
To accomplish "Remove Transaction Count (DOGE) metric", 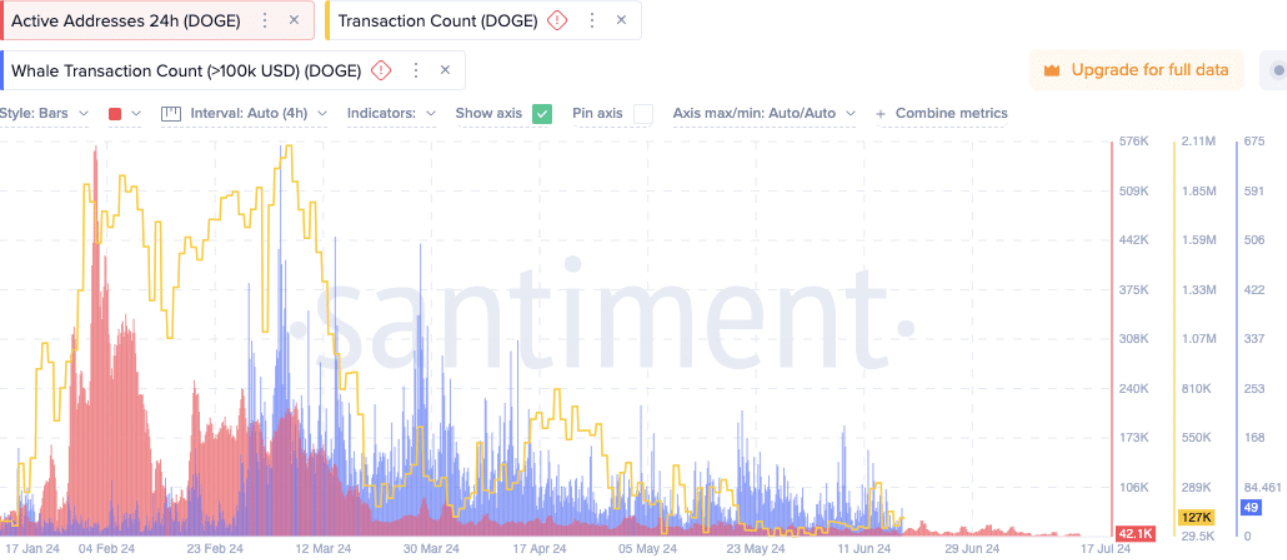I will (621, 20).
